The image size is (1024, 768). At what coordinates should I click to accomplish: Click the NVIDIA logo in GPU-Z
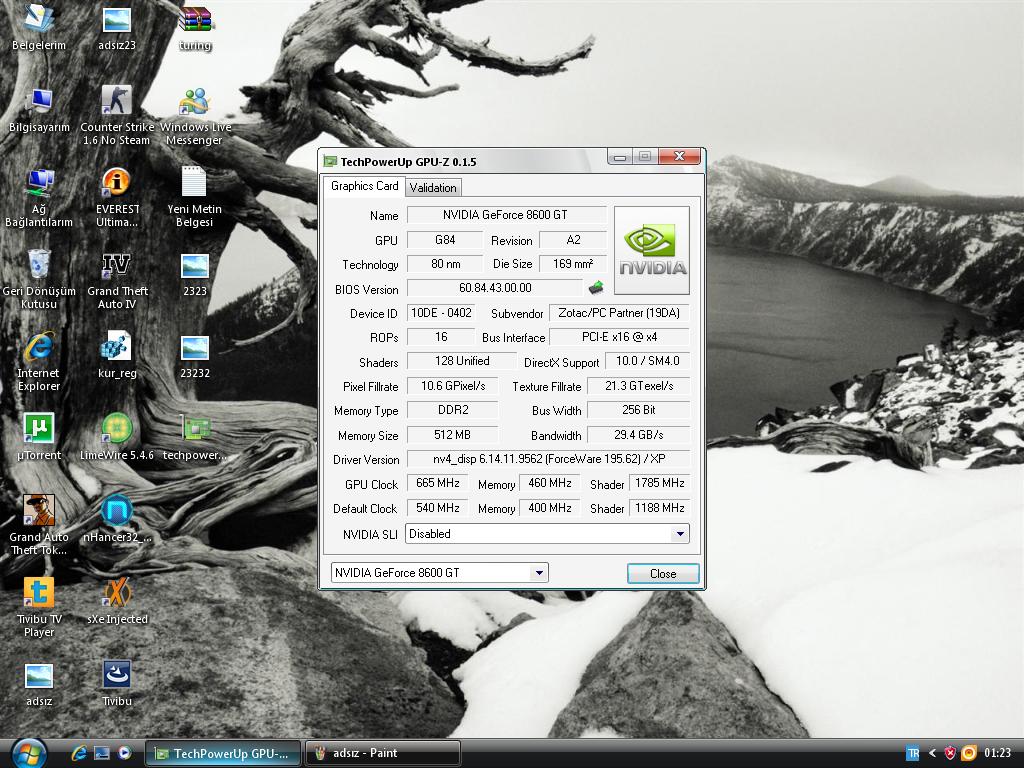652,251
